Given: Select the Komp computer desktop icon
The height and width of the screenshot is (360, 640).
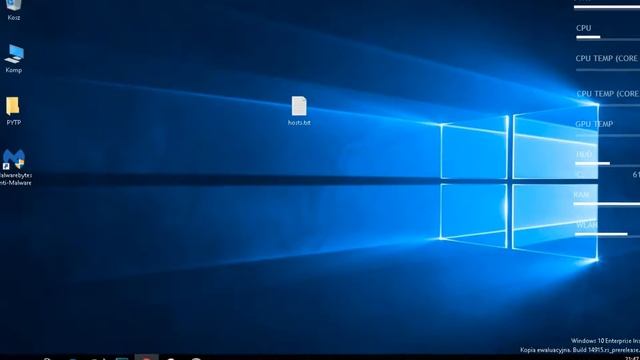Looking at the screenshot, I should click(x=13, y=59).
